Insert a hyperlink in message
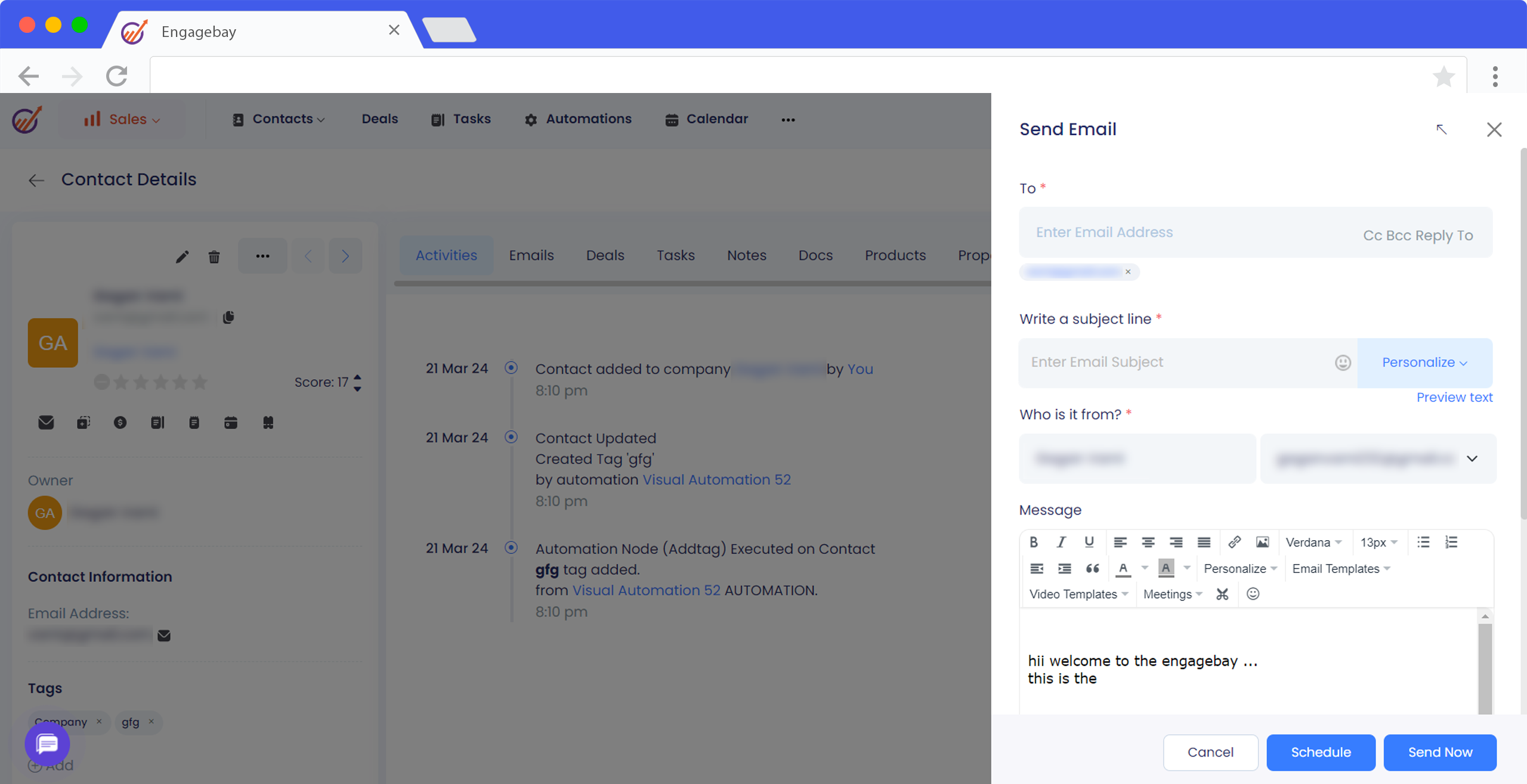Image resolution: width=1527 pixels, height=784 pixels. pos(1235,542)
